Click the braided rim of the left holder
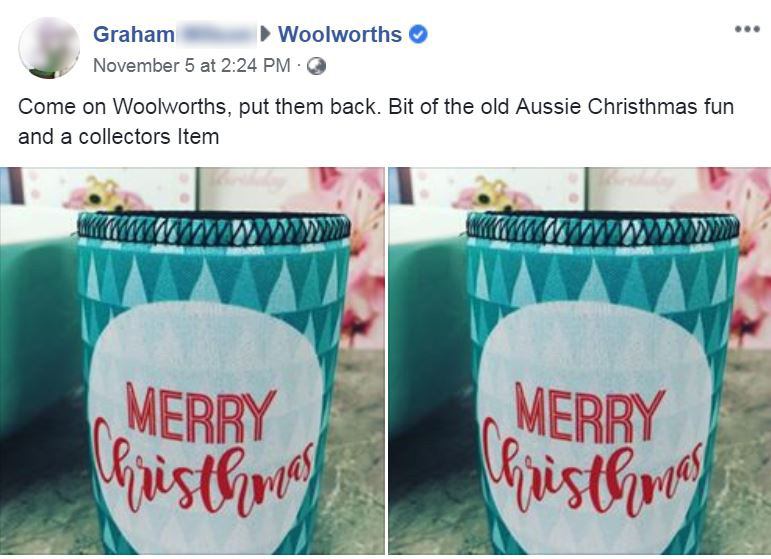 (x=214, y=228)
